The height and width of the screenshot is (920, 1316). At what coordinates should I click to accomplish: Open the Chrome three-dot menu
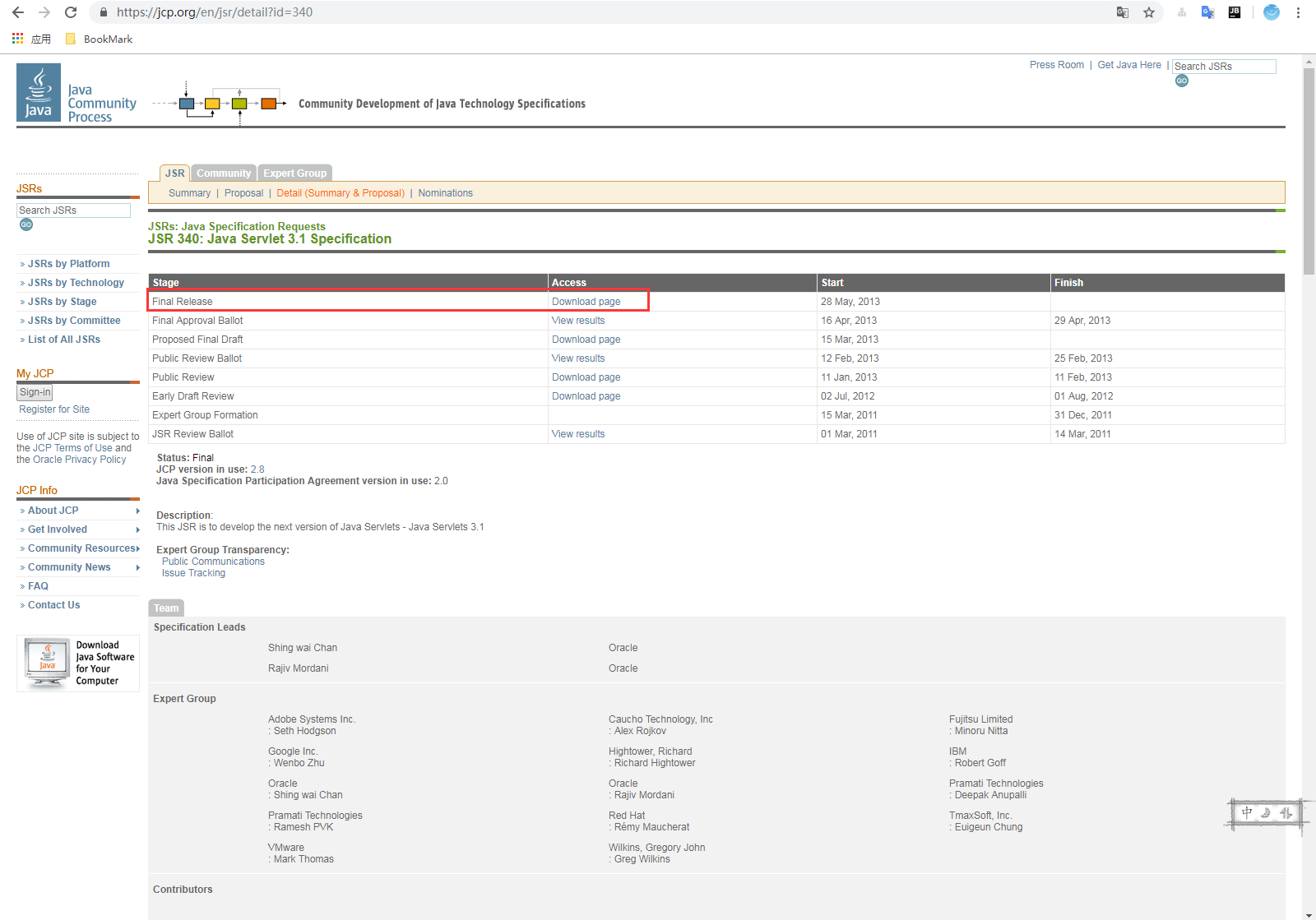coord(1298,12)
